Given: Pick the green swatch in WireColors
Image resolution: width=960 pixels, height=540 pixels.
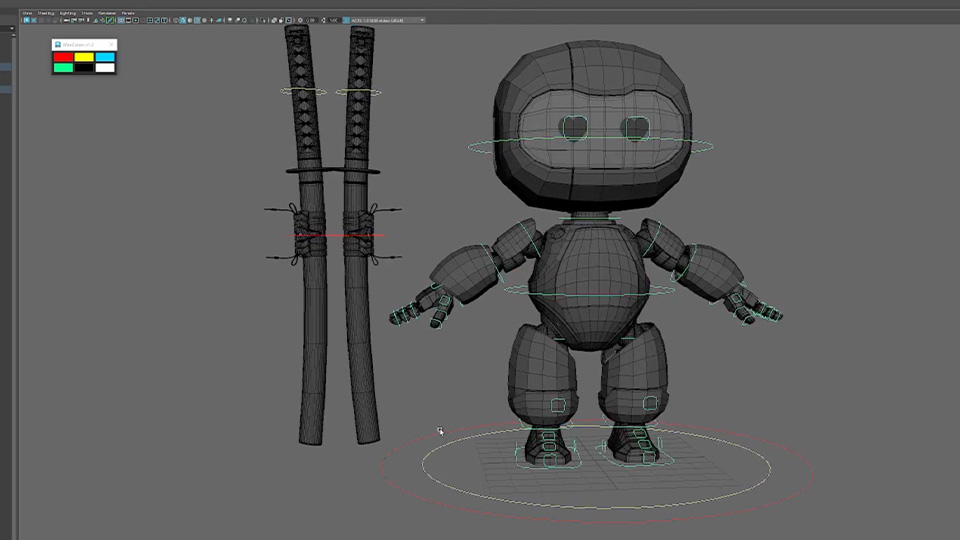Looking at the screenshot, I should pos(63,67).
